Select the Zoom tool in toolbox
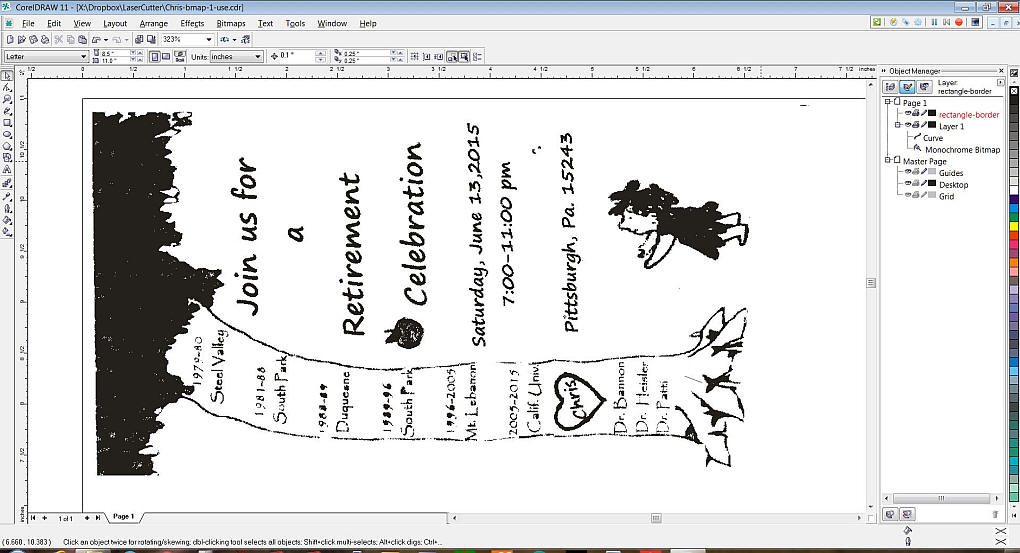 coord(7,100)
